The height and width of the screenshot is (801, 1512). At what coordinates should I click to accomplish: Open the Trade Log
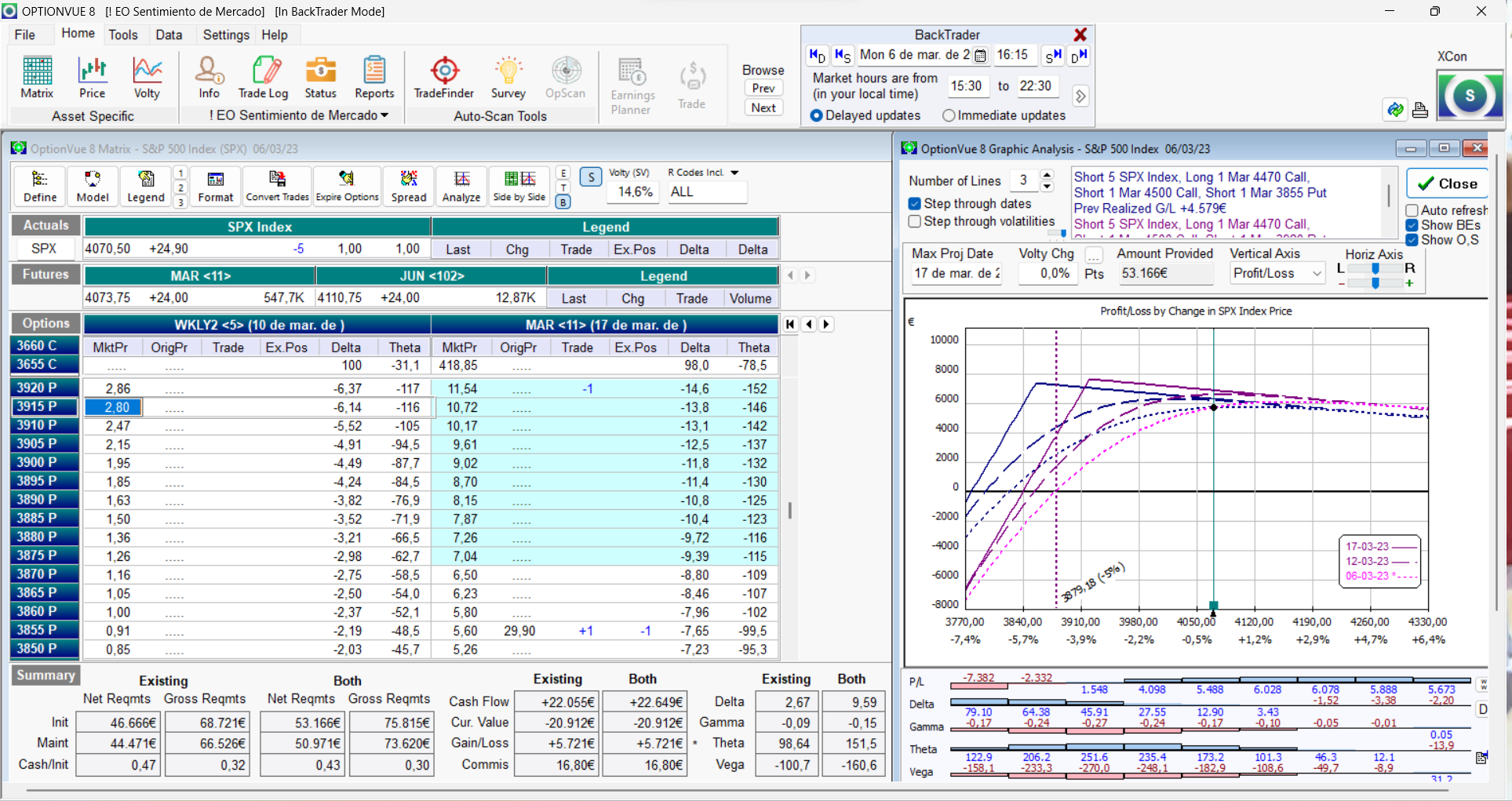click(x=264, y=78)
